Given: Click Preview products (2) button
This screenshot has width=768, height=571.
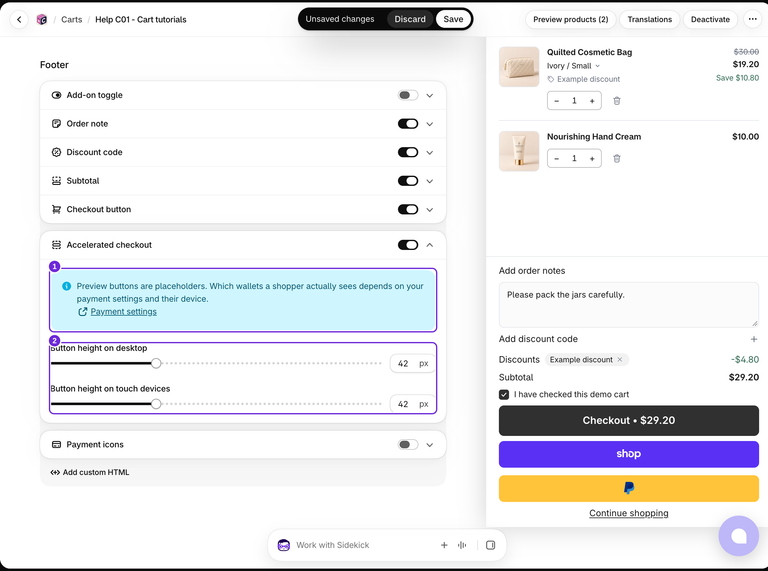Looking at the screenshot, I should tap(571, 20).
